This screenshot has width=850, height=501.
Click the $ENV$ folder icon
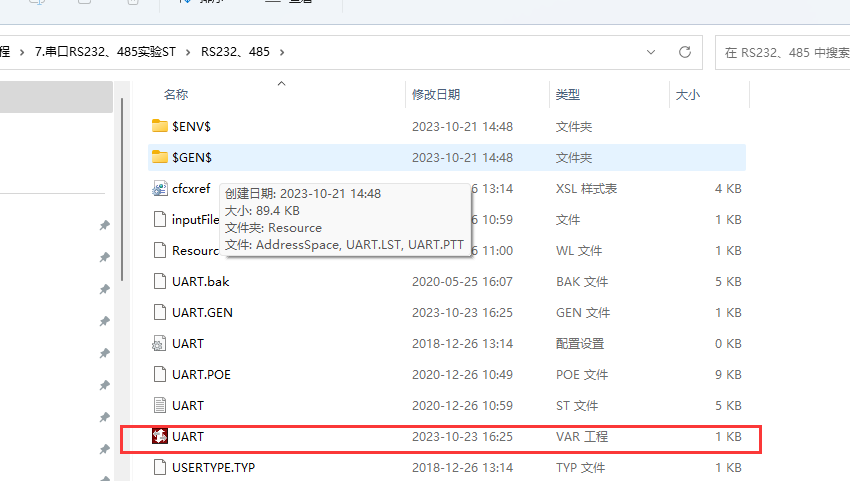pyautogui.click(x=159, y=126)
